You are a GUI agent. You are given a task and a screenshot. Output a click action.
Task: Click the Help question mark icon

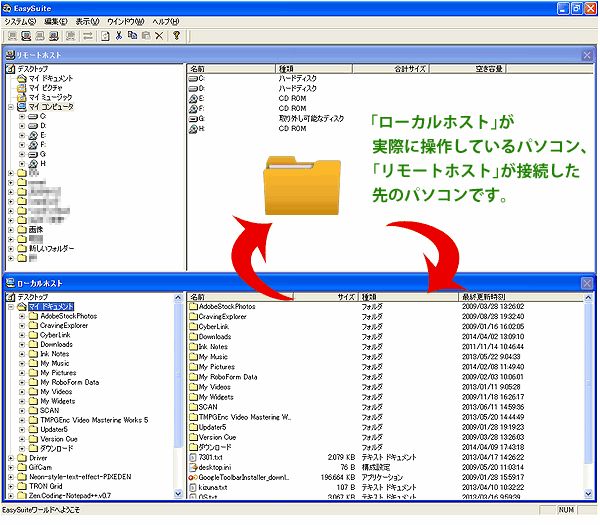pos(177,35)
